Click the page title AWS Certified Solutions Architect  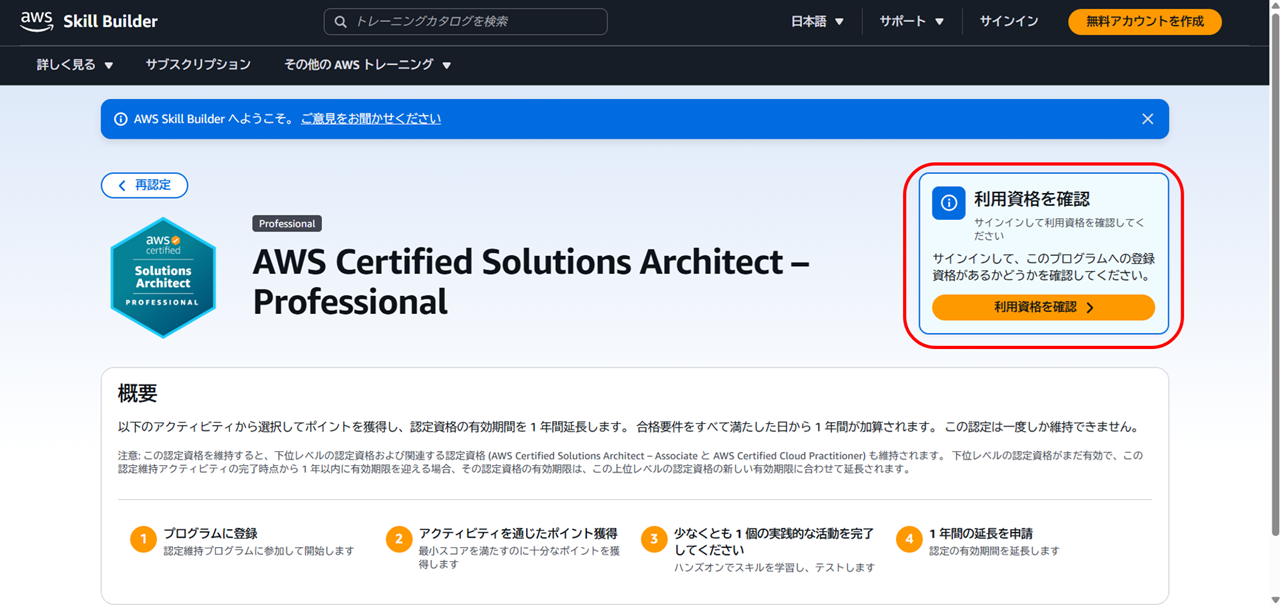[x=531, y=281]
